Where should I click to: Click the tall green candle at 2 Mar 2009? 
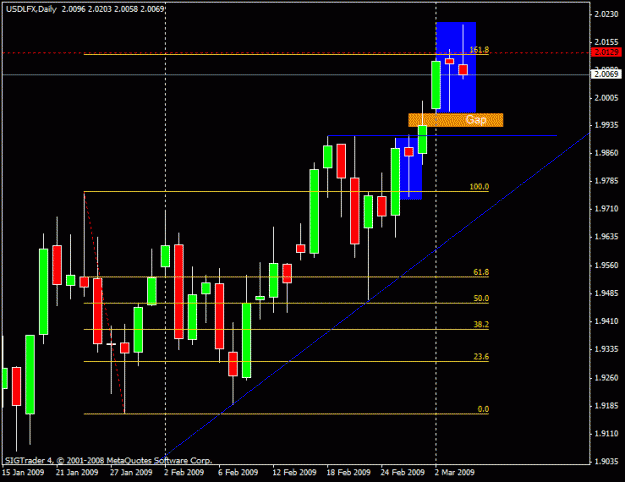(x=436, y=85)
